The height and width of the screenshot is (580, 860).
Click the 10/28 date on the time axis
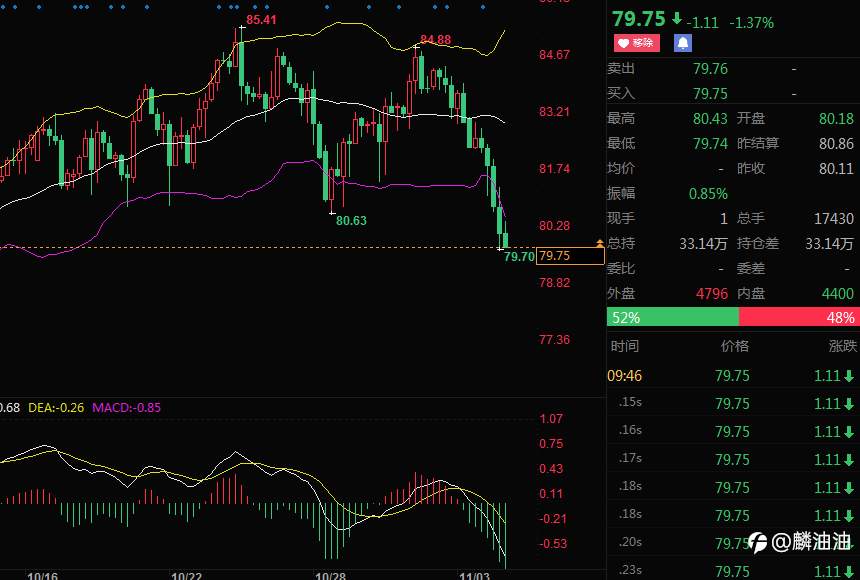(x=331, y=576)
